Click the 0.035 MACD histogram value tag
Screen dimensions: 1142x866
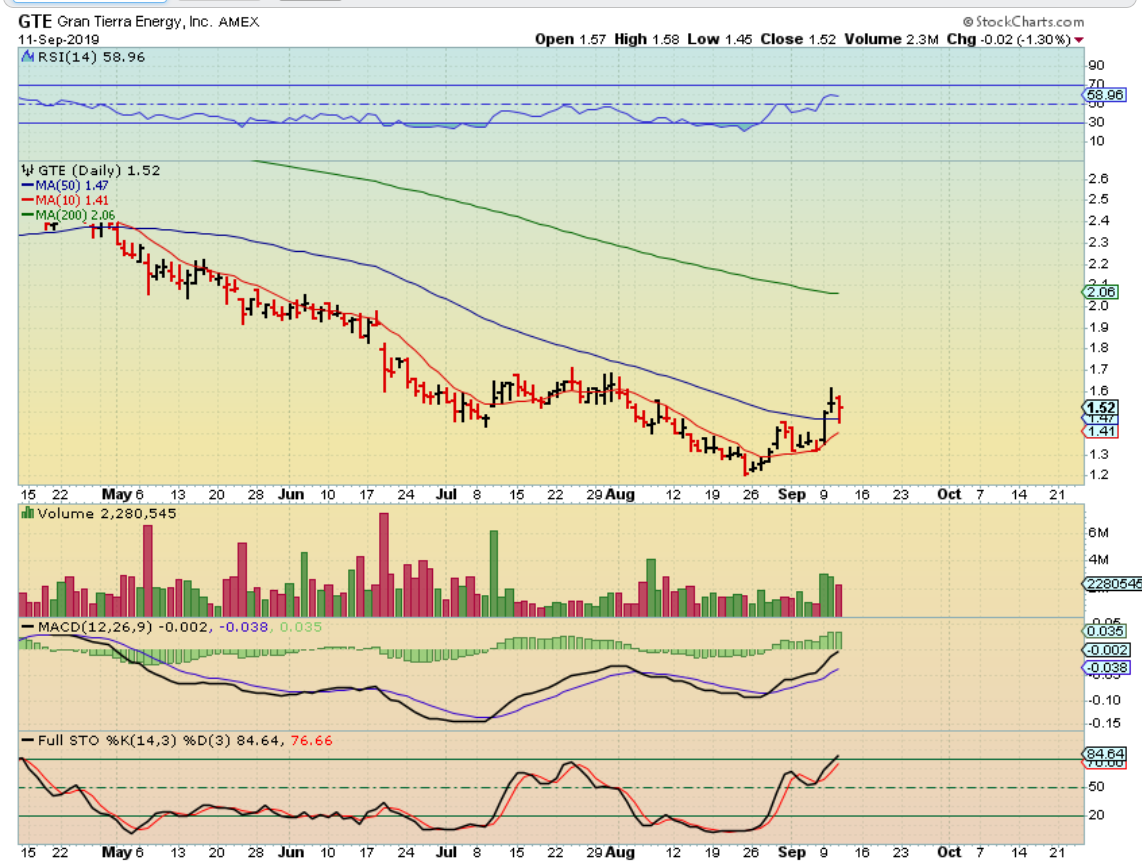pyautogui.click(x=1104, y=631)
